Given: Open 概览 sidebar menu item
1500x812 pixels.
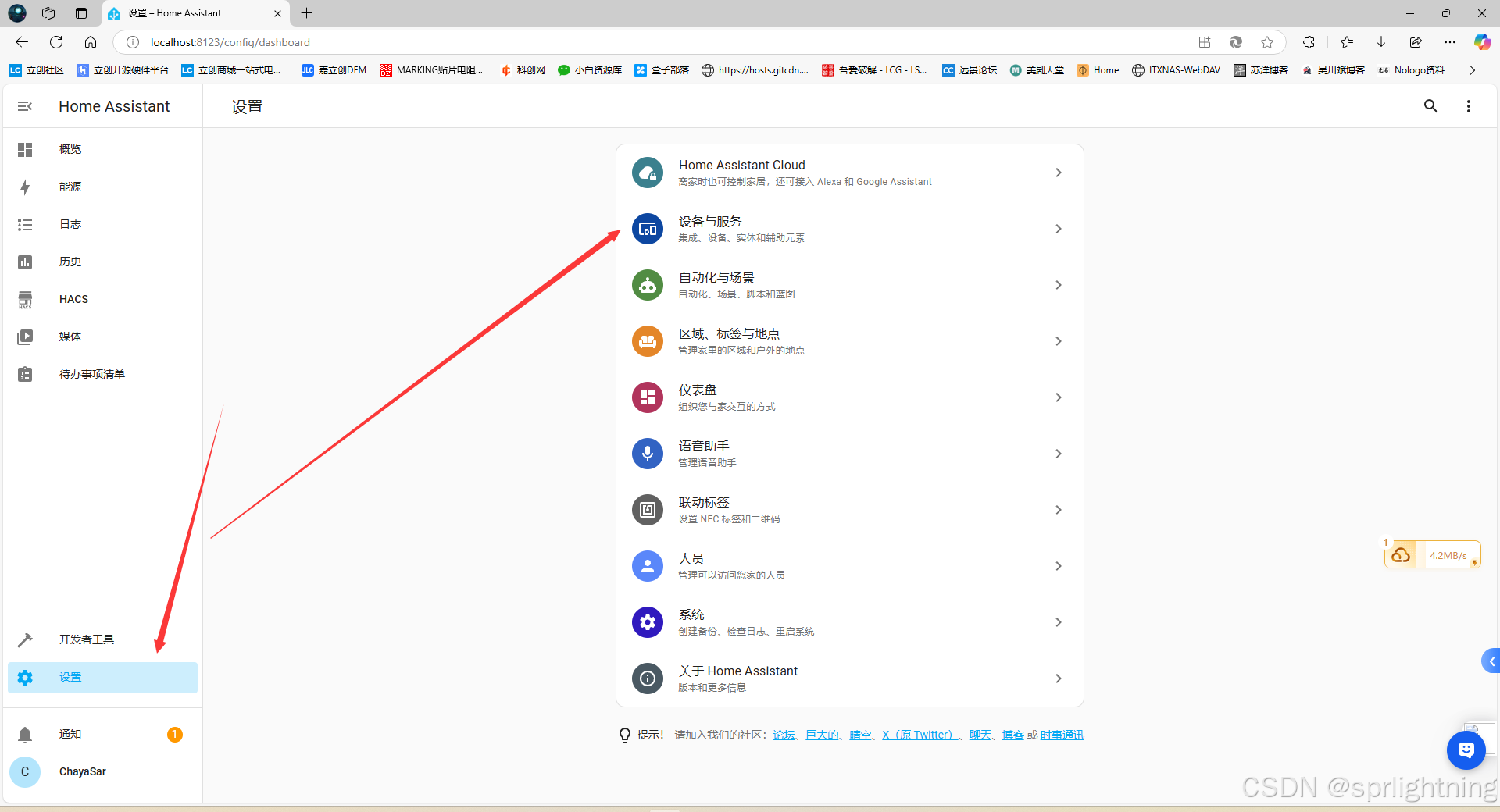Looking at the screenshot, I should 102,149.
